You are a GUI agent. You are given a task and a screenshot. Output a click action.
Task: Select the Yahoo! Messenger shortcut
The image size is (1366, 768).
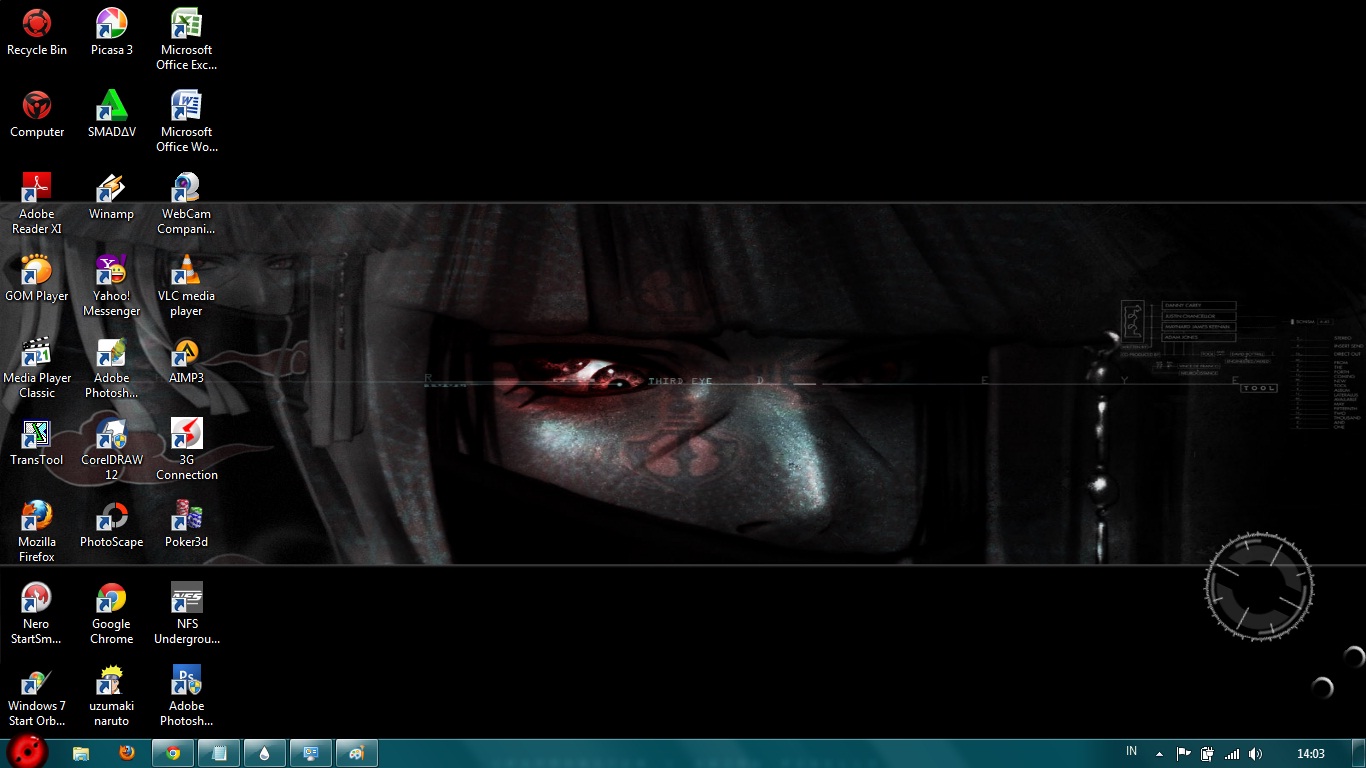(x=111, y=286)
